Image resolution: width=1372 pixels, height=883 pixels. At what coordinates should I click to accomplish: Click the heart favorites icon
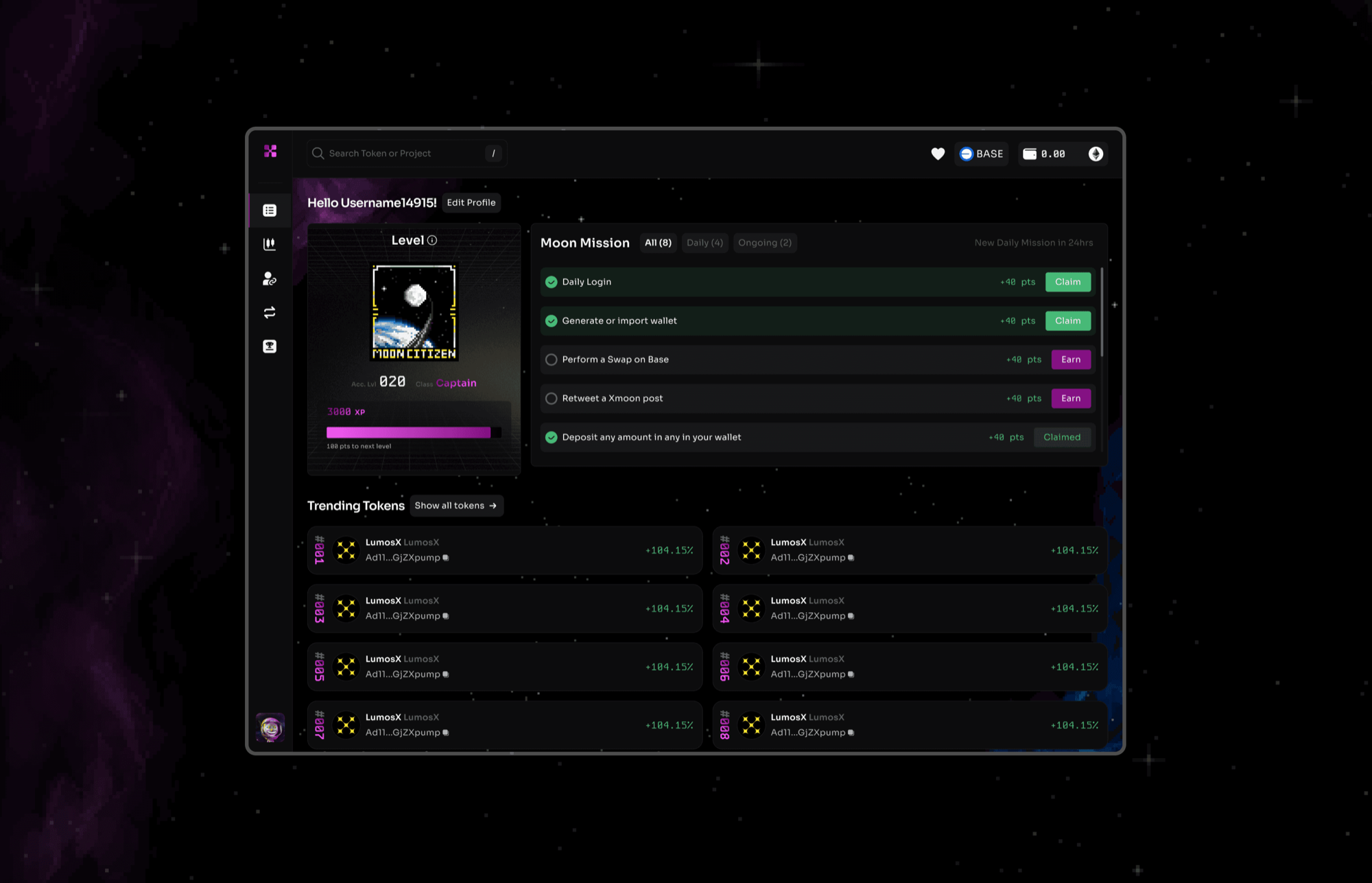(938, 154)
